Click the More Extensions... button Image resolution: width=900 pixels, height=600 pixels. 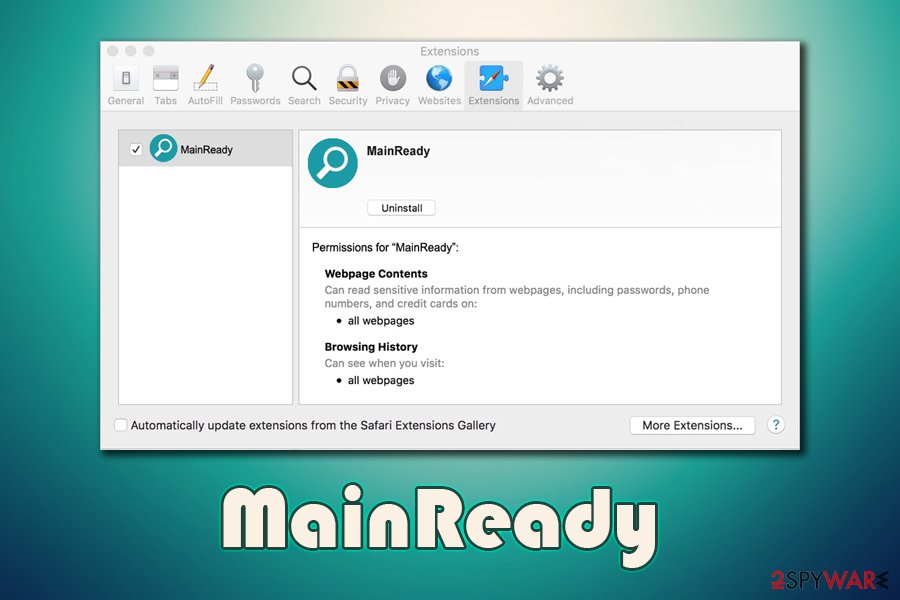pos(692,425)
